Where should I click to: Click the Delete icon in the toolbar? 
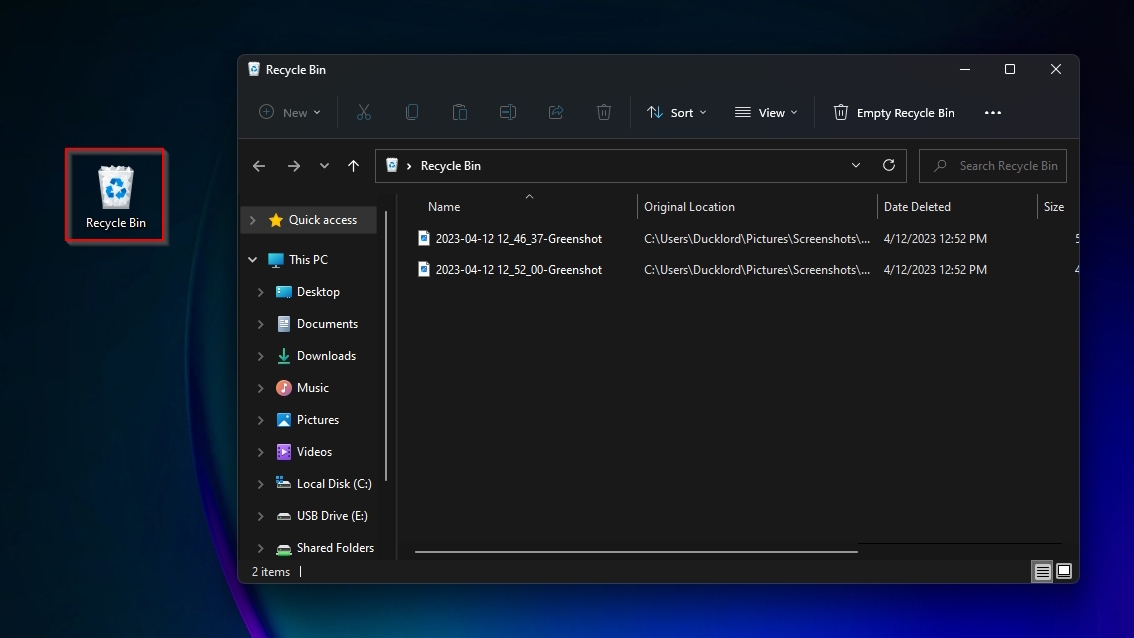click(604, 112)
